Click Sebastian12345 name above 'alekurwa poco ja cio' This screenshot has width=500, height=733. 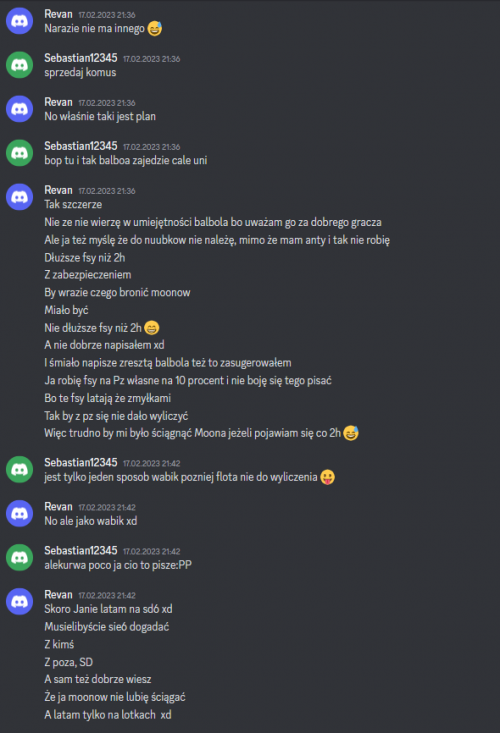(x=81, y=551)
